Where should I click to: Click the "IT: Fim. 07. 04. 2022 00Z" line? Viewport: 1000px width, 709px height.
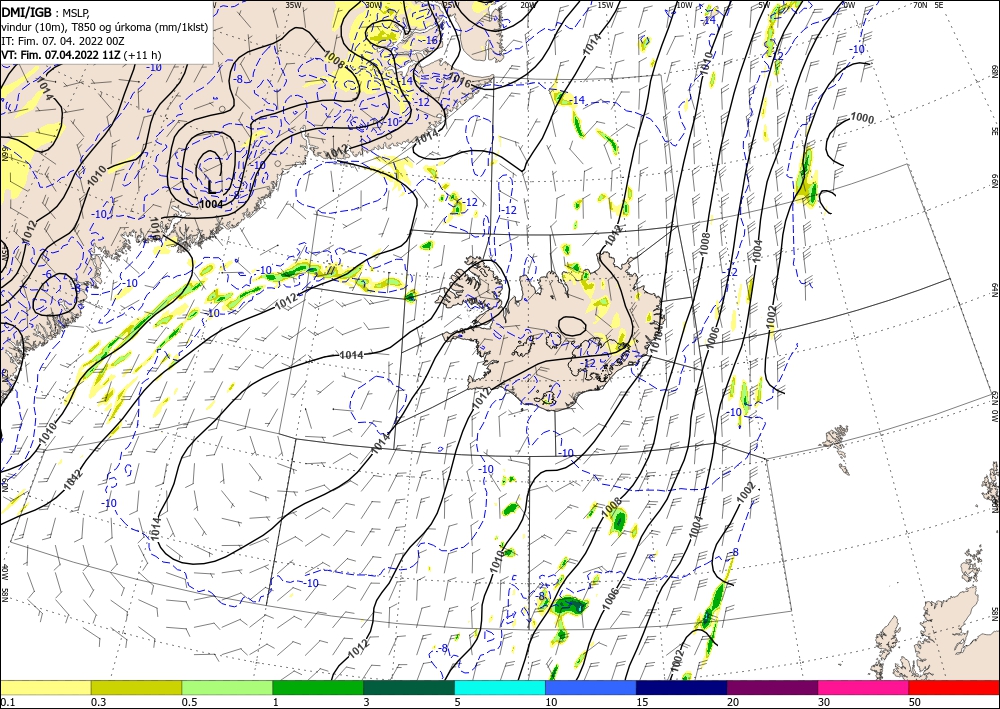63,41
